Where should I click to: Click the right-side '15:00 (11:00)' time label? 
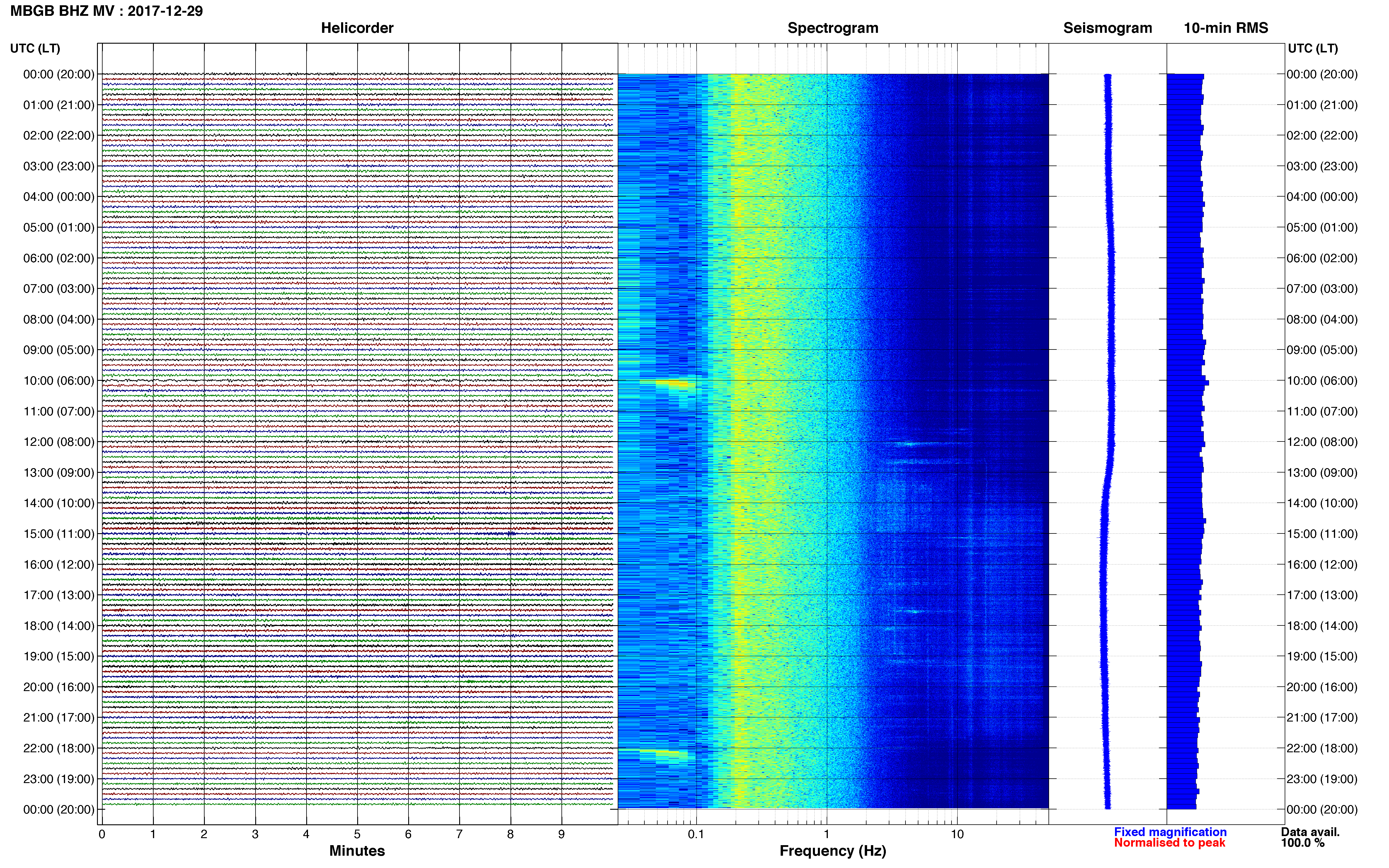(1322, 534)
